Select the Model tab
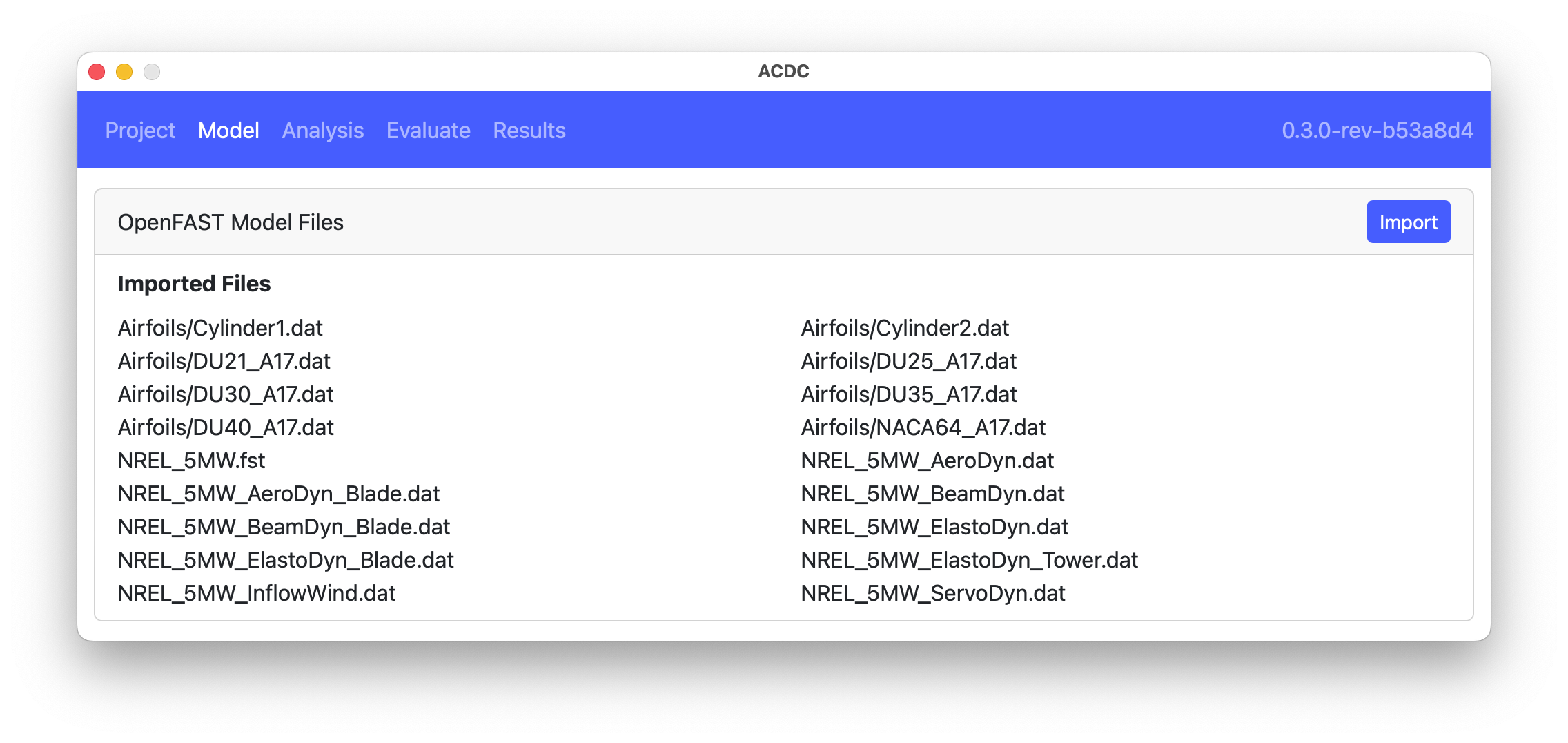Viewport: 1568px width, 743px height. pyautogui.click(x=228, y=131)
